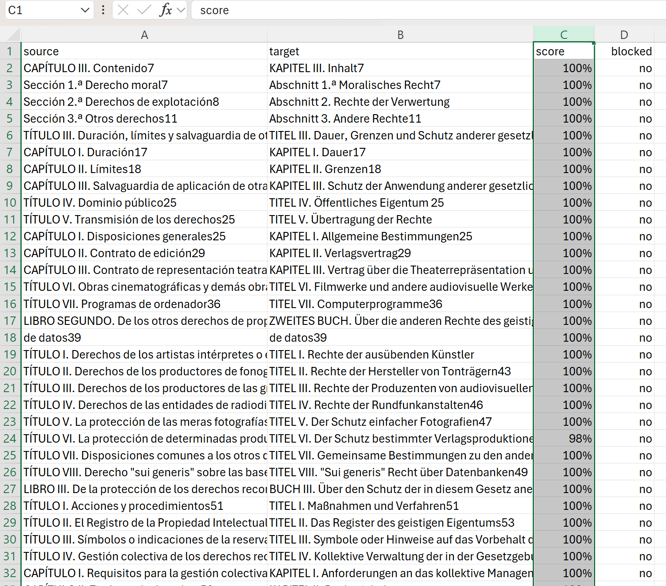Select cell 'KAPITEL I. Allgemeine Bestimmungen25'
Image resolution: width=666 pixels, height=586 pixels.
[400, 237]
